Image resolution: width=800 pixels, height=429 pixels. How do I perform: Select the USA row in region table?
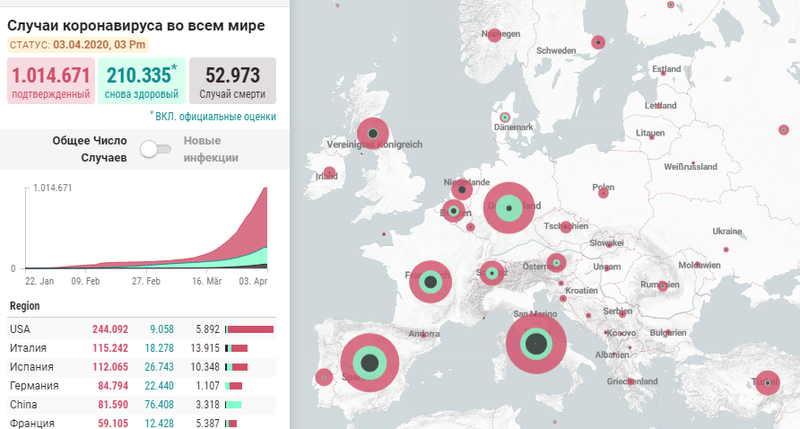click(140, 329)
